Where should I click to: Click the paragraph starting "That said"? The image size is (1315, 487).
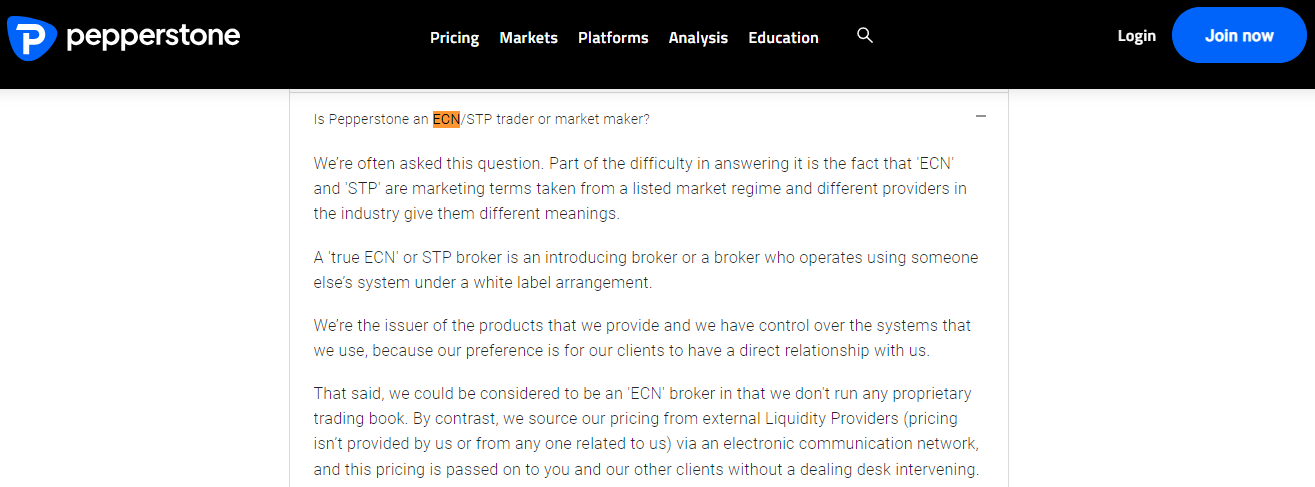point(646,431)
